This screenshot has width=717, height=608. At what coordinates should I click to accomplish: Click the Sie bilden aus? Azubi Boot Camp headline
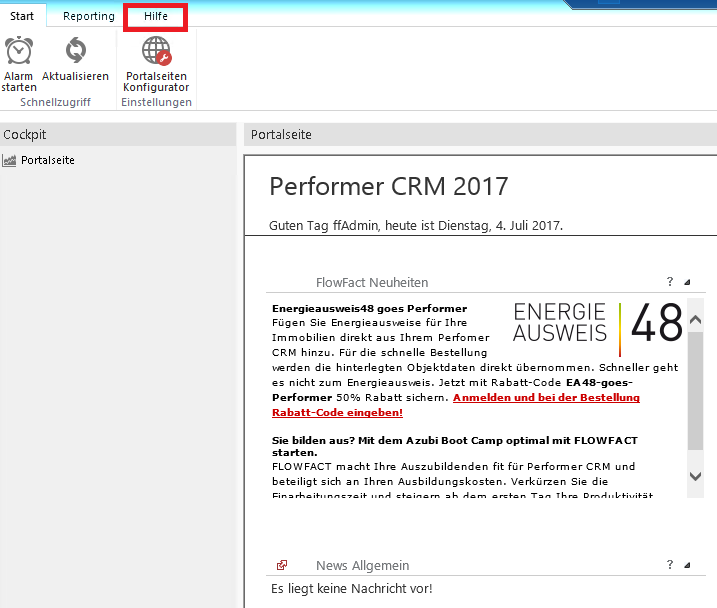click(x=455, y=446)
